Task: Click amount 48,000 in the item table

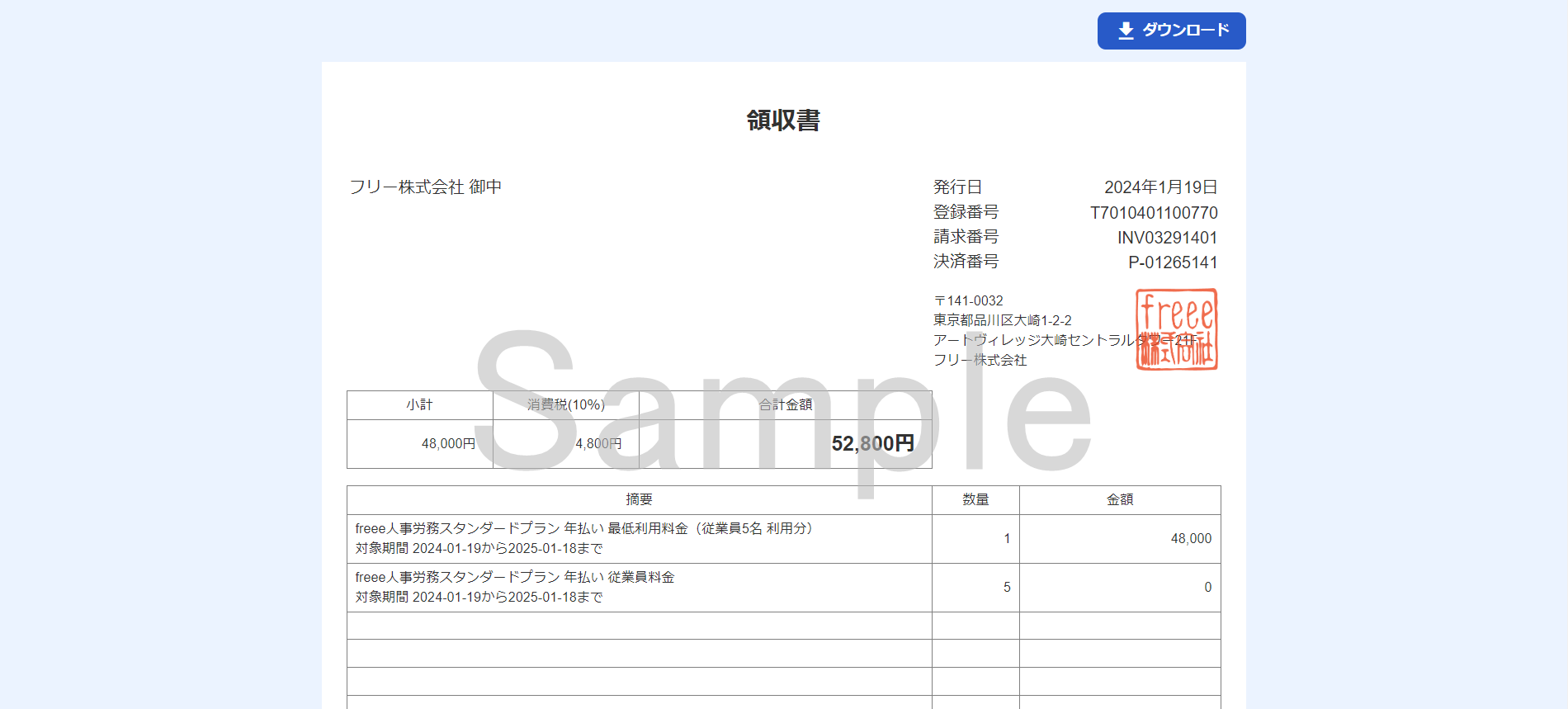Action: click(x=1191, y=539)
